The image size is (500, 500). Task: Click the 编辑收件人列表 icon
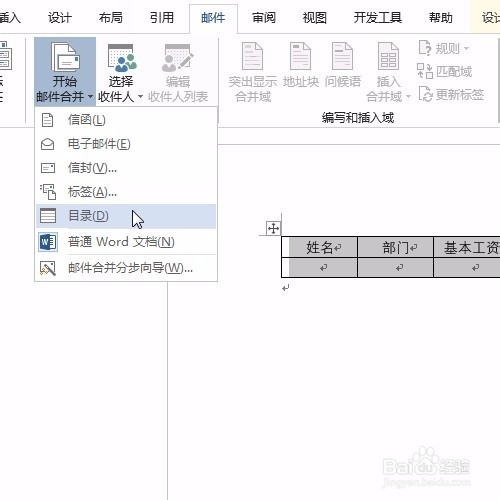tap(178, 59)
